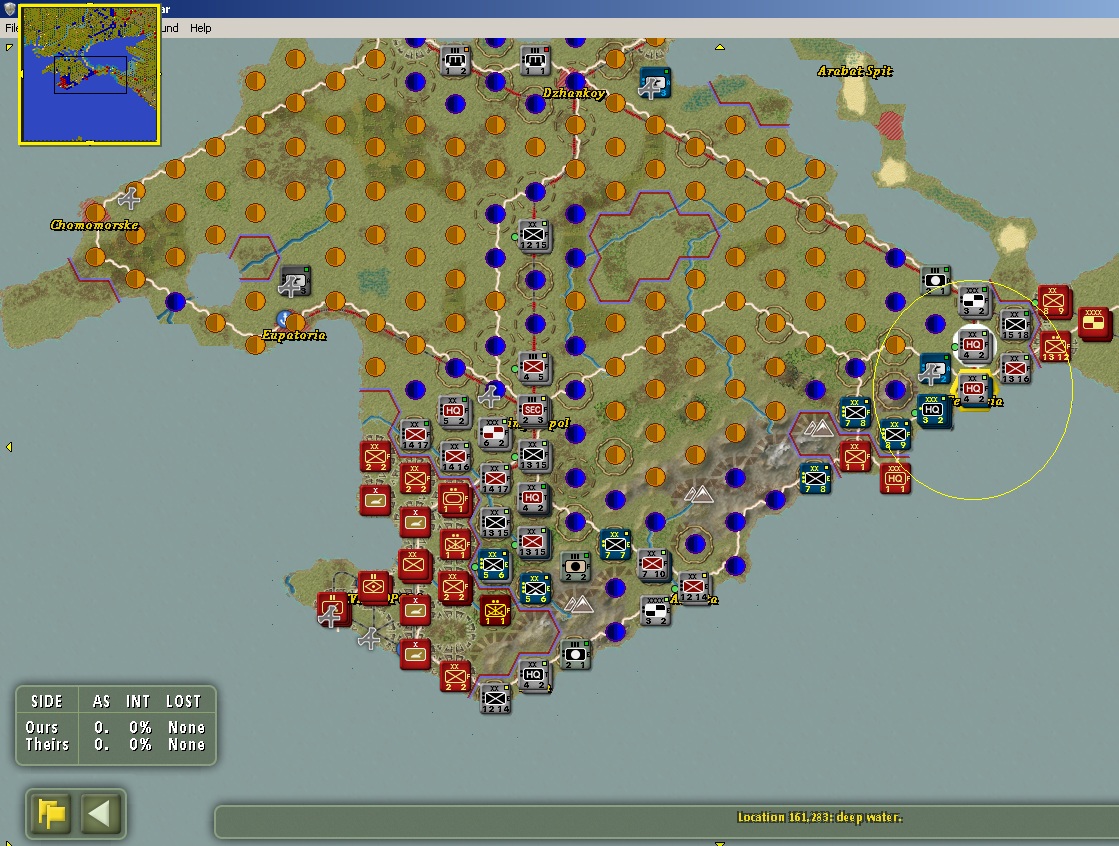Click the Chornomorske town label
Screen dimensions: 1119x846
tap(94, 225)
